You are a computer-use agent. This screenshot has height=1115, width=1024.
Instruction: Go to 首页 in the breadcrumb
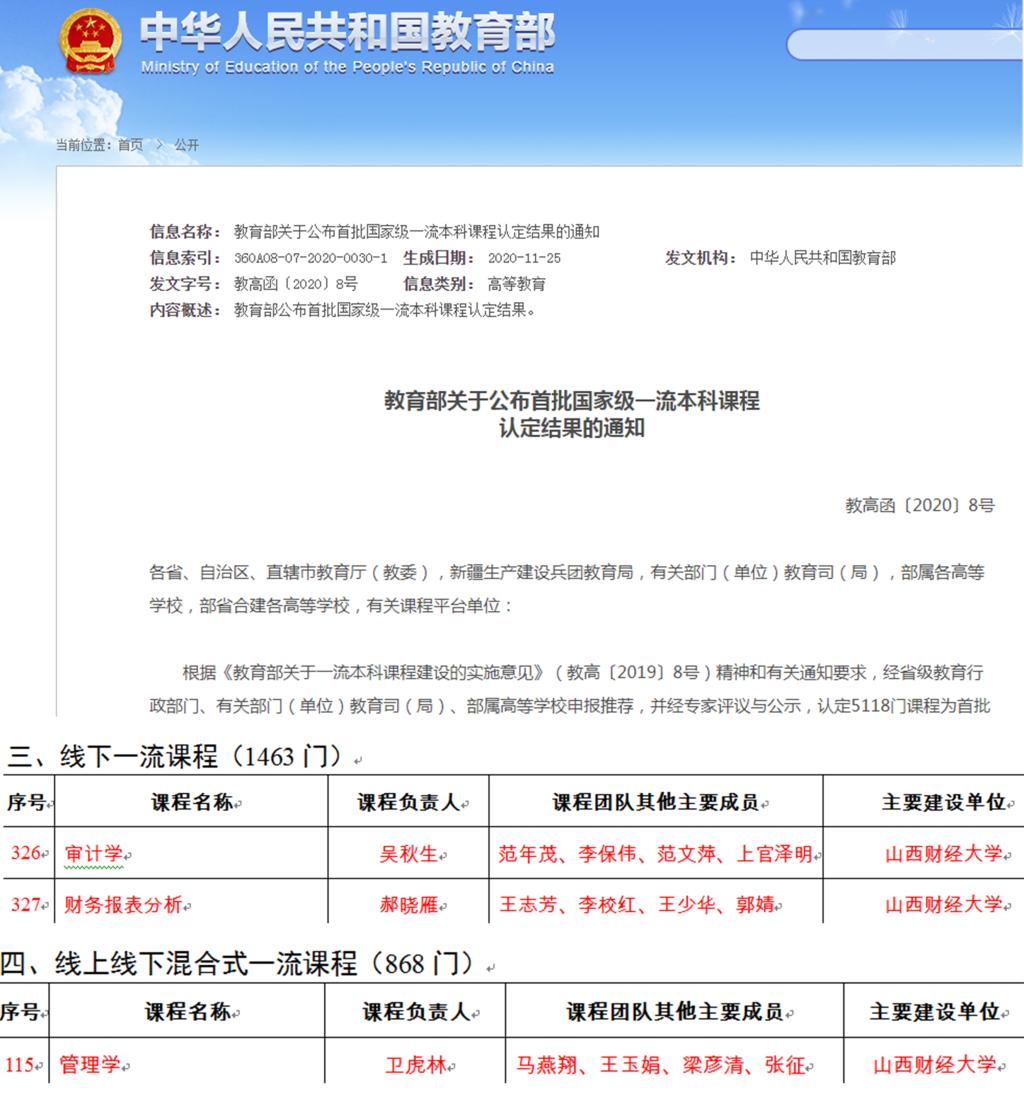tap(130, 145)
